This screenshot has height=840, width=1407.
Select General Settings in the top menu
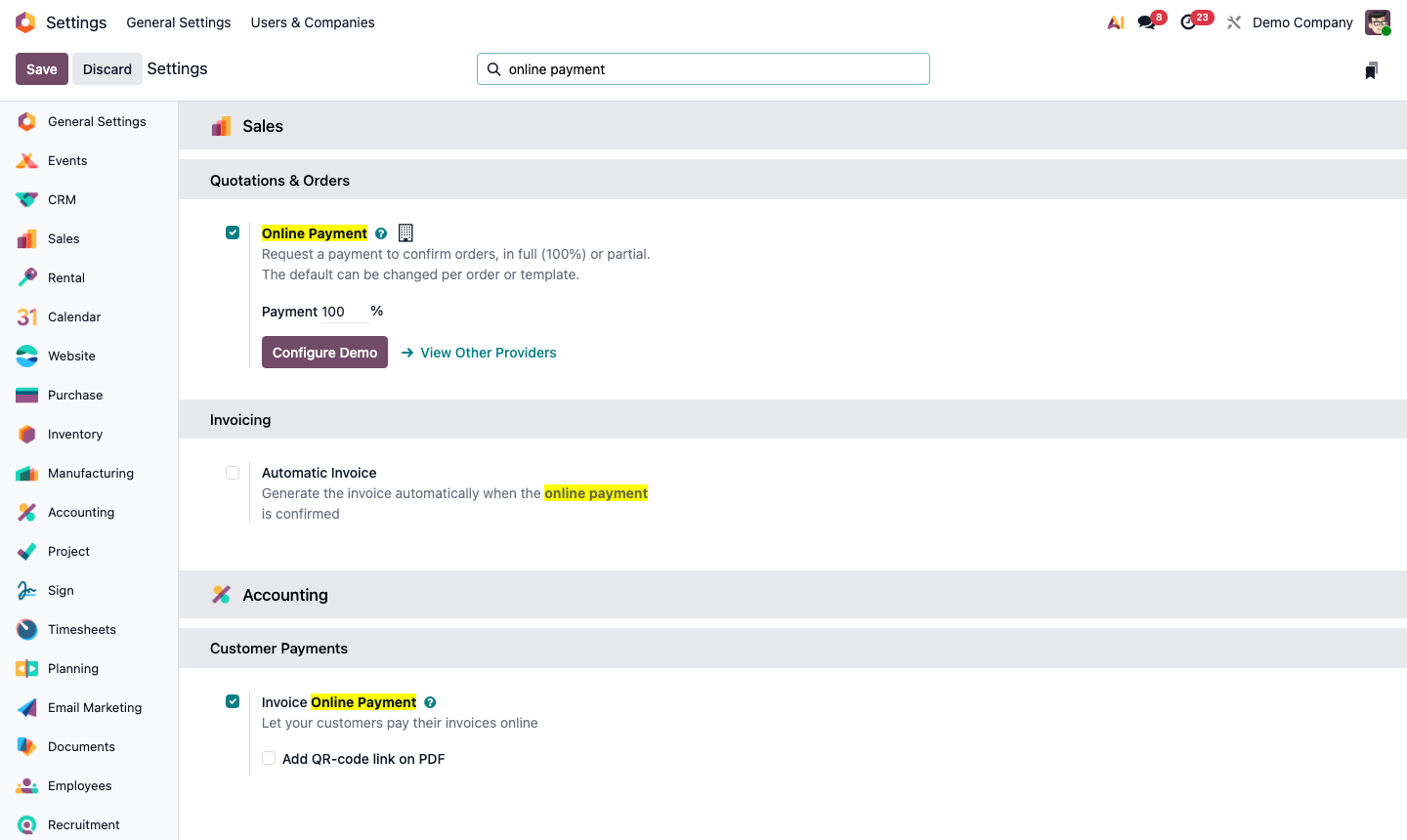pyautogui.click(x=179, y=21)
